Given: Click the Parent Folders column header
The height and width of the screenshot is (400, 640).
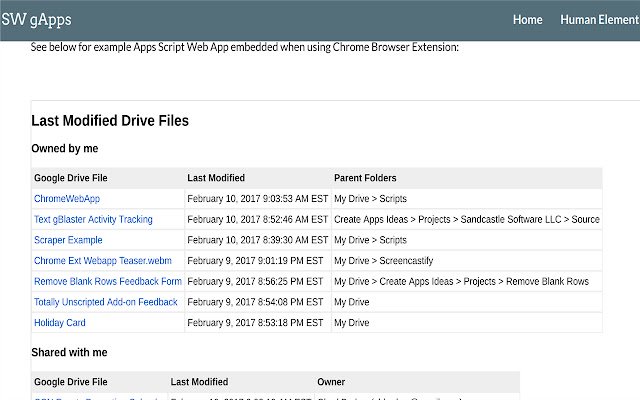Looking at the screenshot, I should tap(365, 178).
